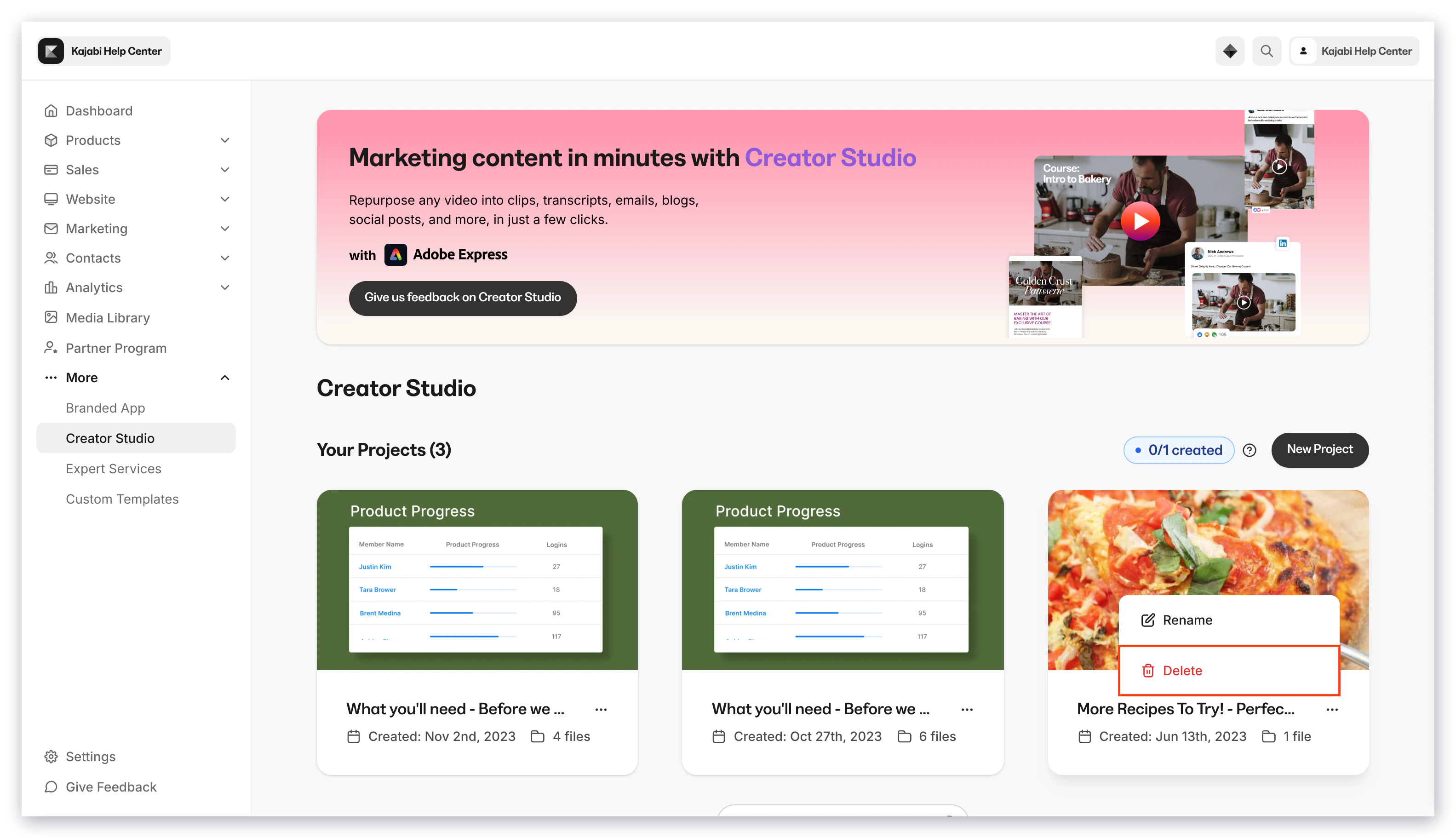Click the 1 file label
Viewport: 1456px width, 838px height.
pos(1297,736)
